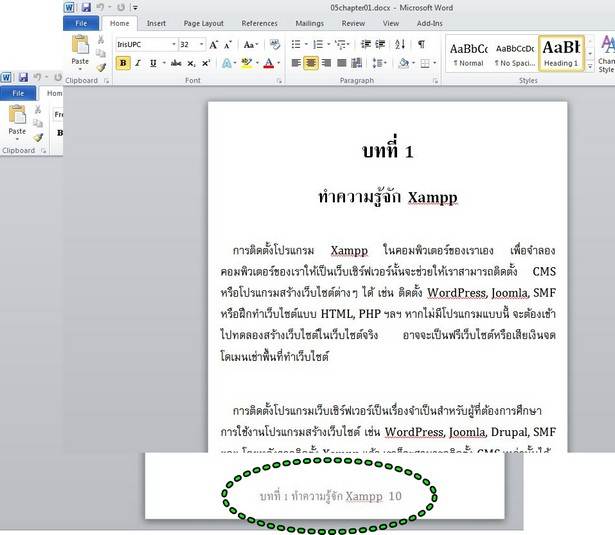This screenshot has height=535, width=615.
Task: Open the Font dialog launcher
Action: [x=279, y=81]
